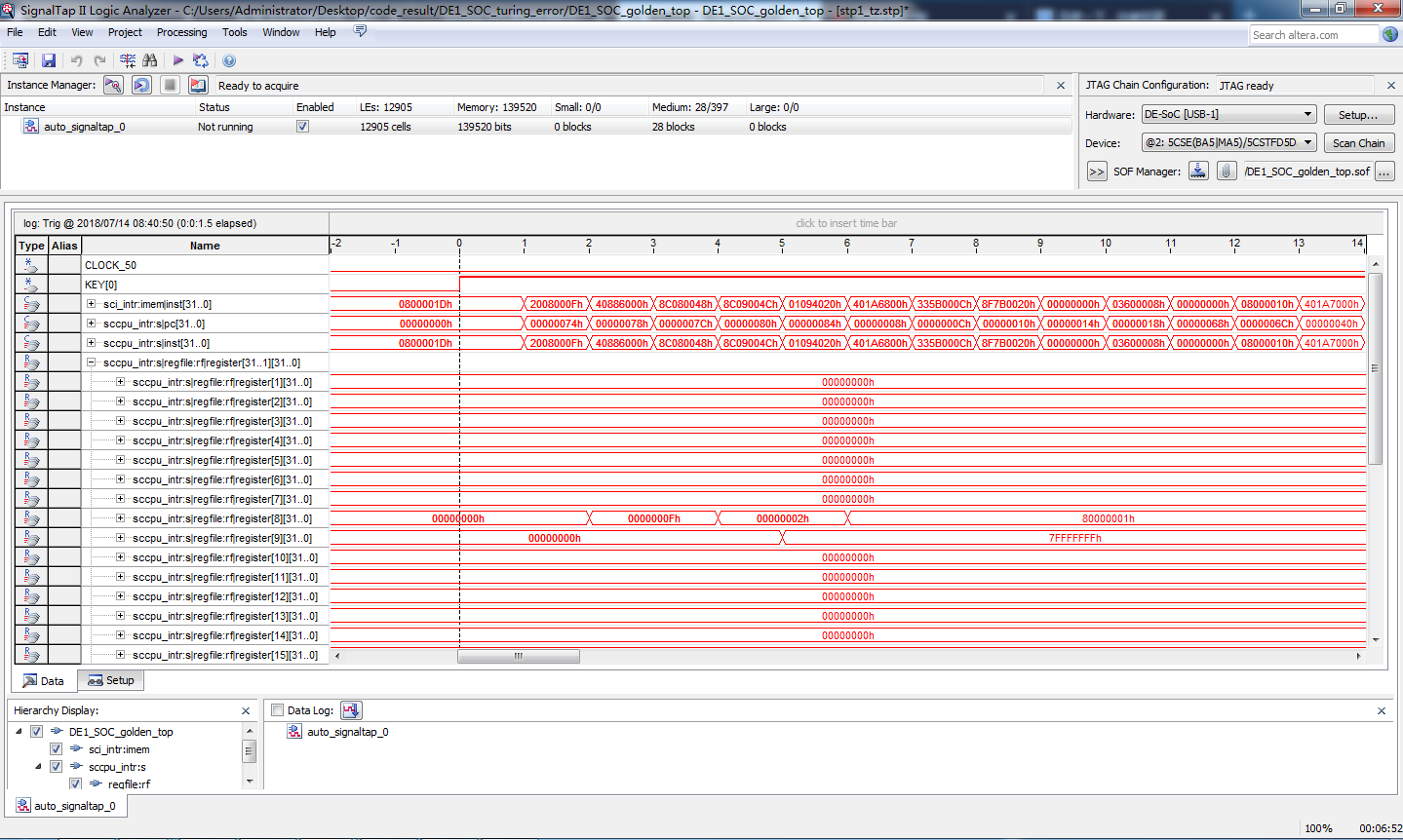1403x840 pixels.
Task: Click the >> button beside SOF Manager
Action: click(x=1097, y=172)
